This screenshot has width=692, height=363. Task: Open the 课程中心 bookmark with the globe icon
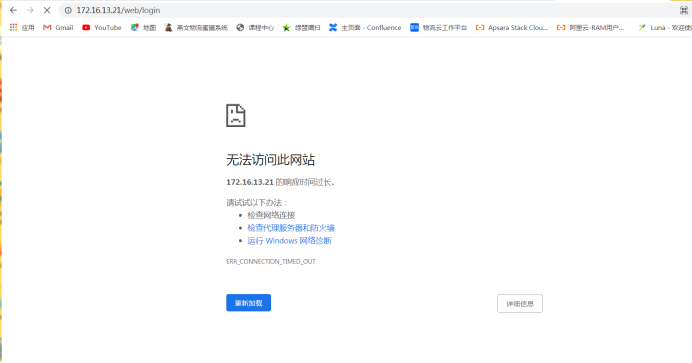(x=255, y=27)
